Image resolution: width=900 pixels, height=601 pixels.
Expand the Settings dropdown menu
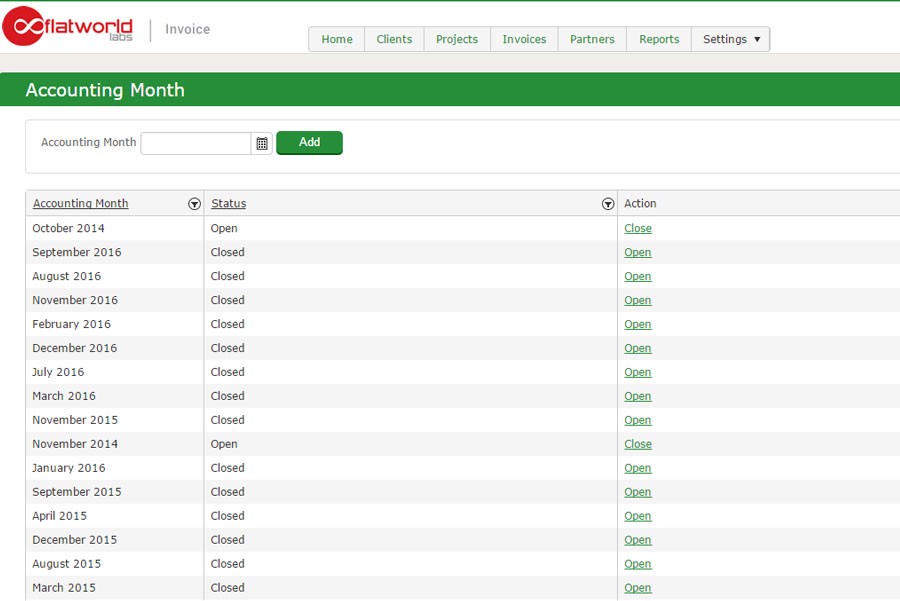click(x=730, y=39)
